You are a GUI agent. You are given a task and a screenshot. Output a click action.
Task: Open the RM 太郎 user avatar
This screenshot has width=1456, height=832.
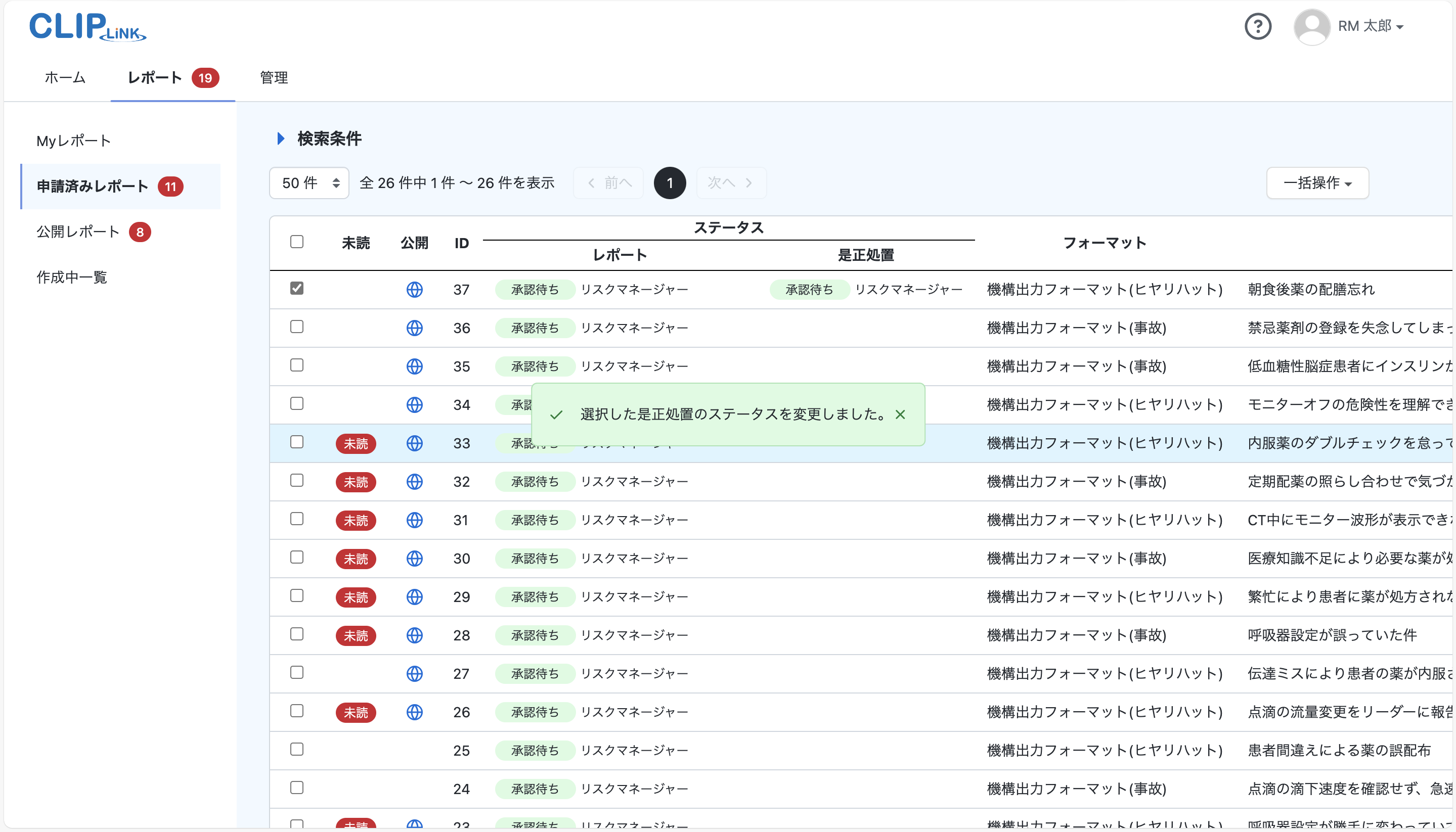pos(1312,26)
